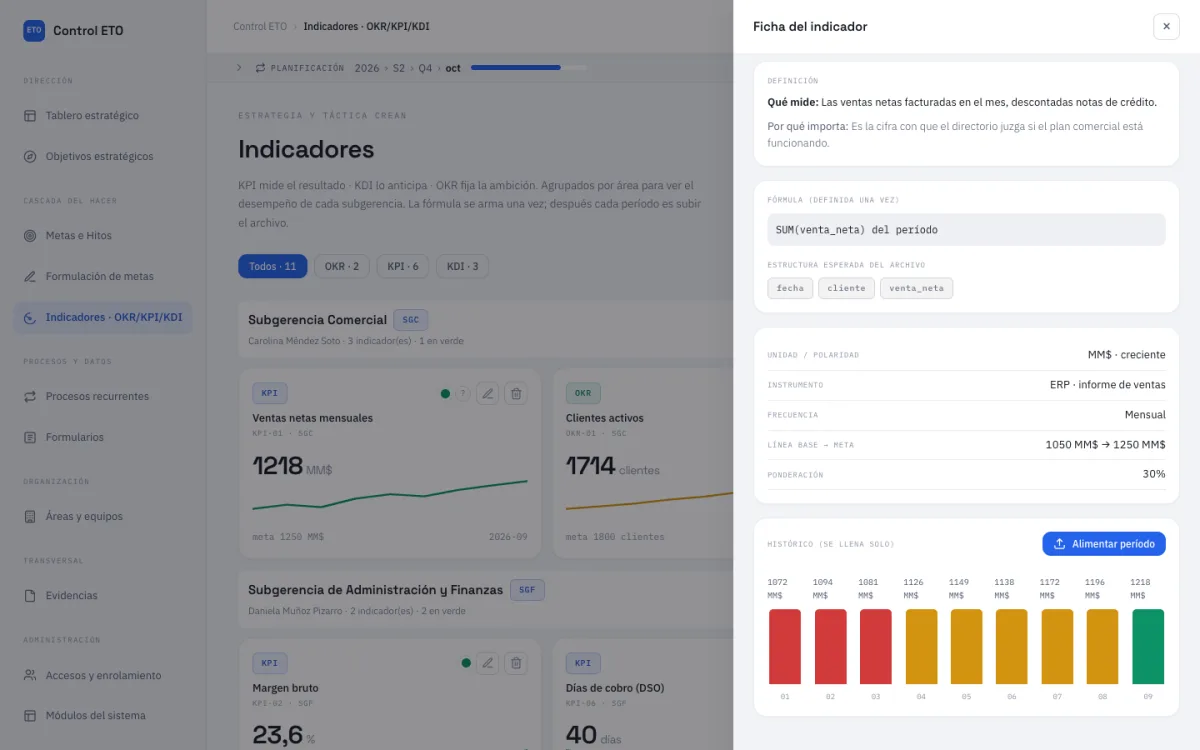Viewport: 1200px width, 750px height.
Task: Open Áreas y equipos building icon
Action: click(x=30, y=517)
